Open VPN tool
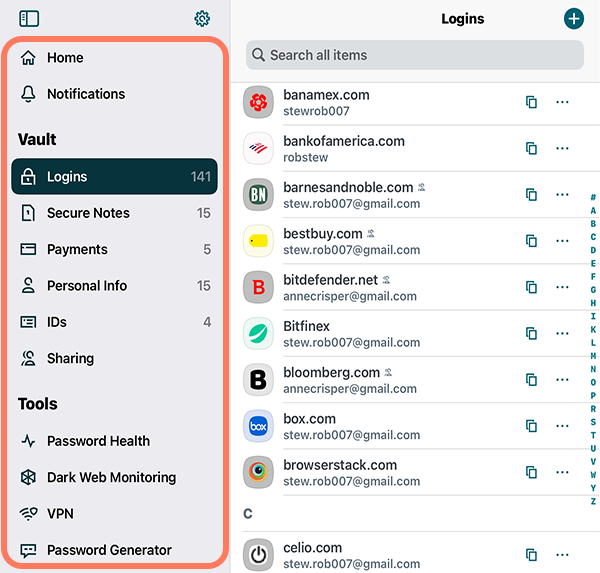Image resolution: width=600 pixels, height=573 pixels. coord(114,514)
